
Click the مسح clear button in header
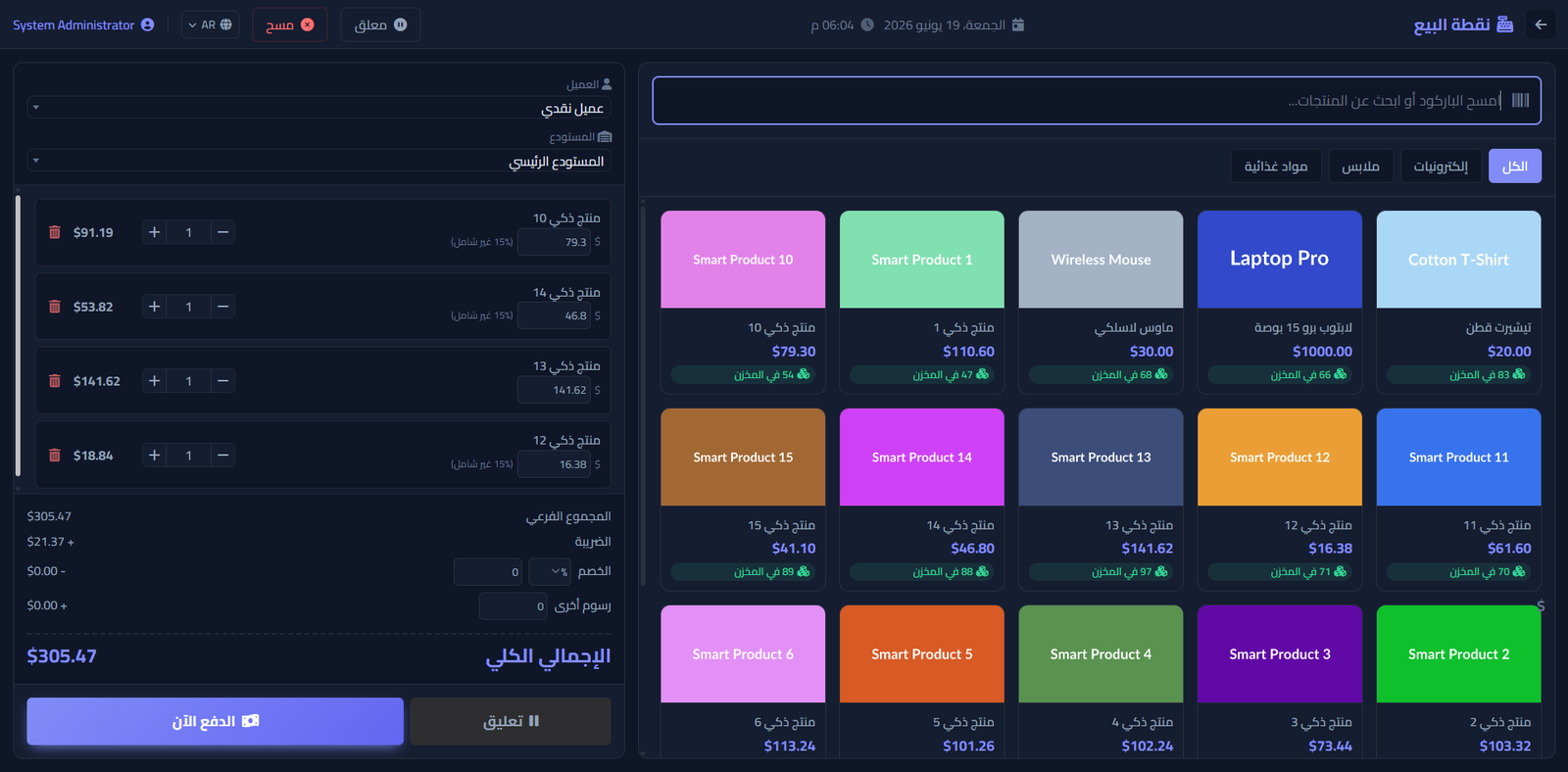tap(290, 24)
